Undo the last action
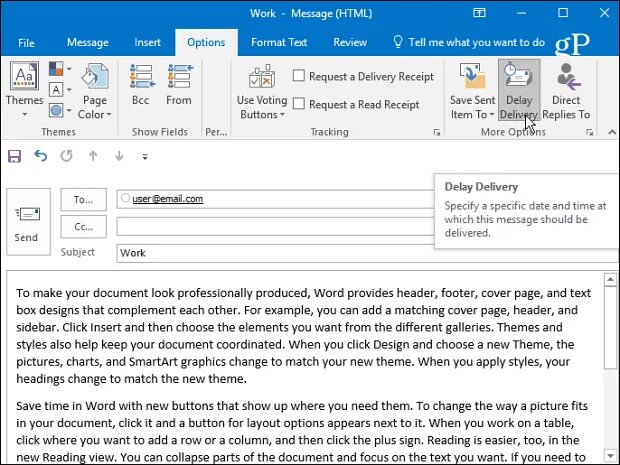The height and width of the screenshot is (465, 620). 41,156
